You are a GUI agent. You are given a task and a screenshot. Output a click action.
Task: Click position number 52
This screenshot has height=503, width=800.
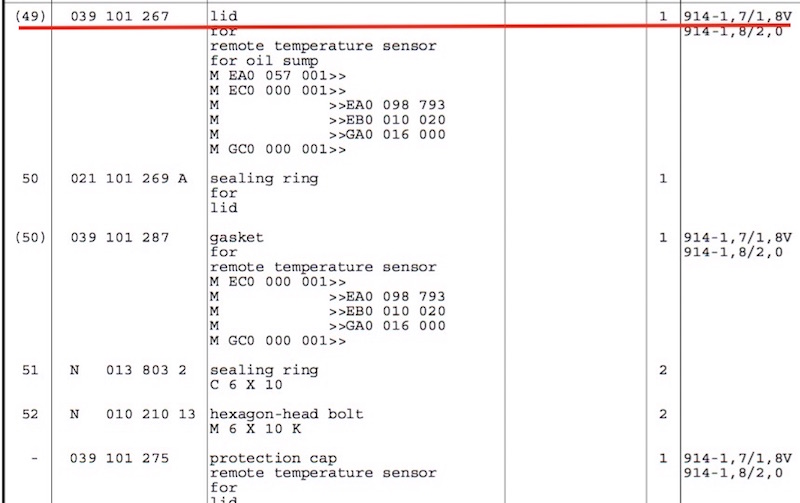(30, 414)
